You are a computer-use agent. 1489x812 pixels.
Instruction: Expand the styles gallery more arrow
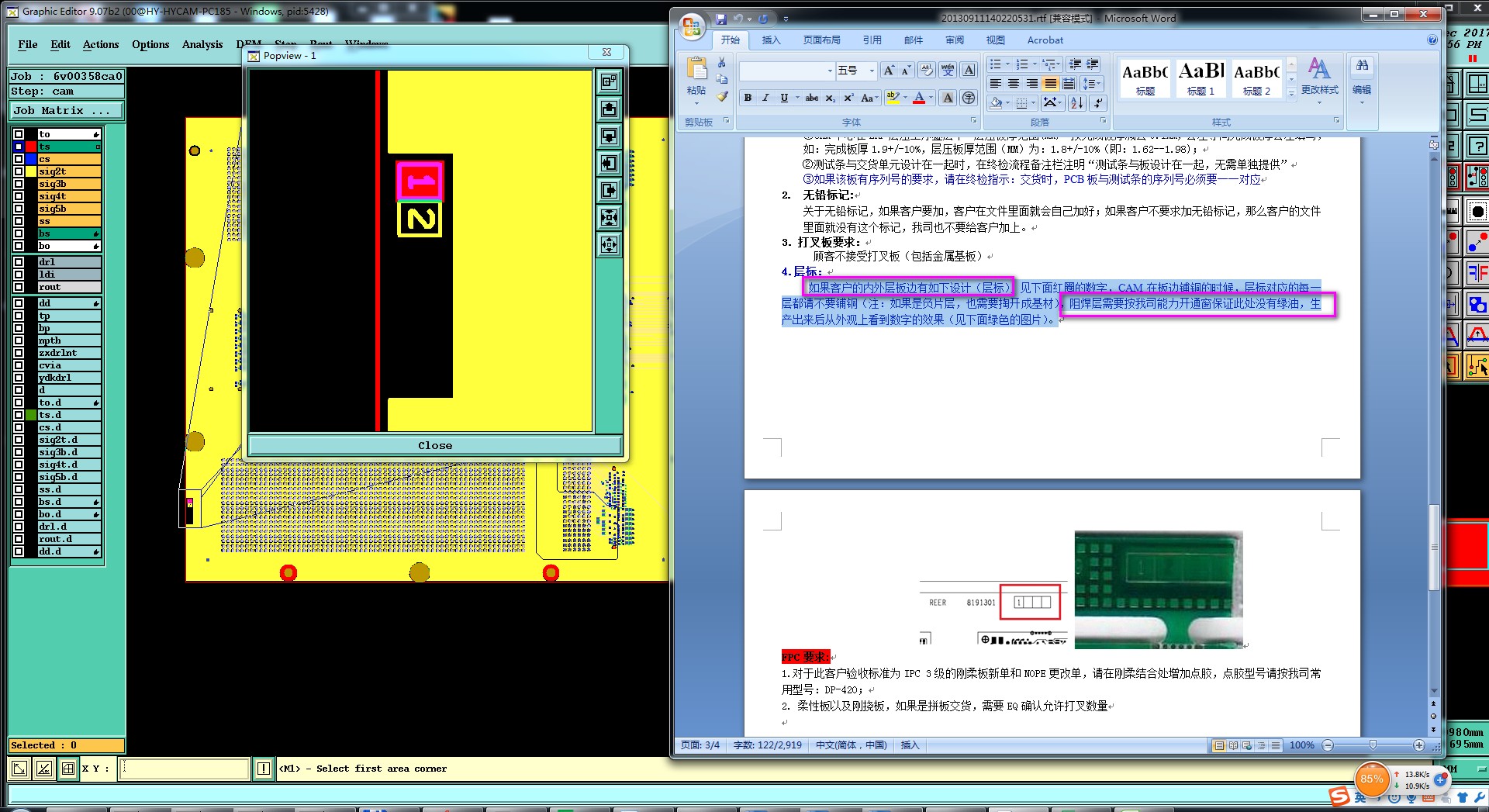click(x=1291, y=93)
